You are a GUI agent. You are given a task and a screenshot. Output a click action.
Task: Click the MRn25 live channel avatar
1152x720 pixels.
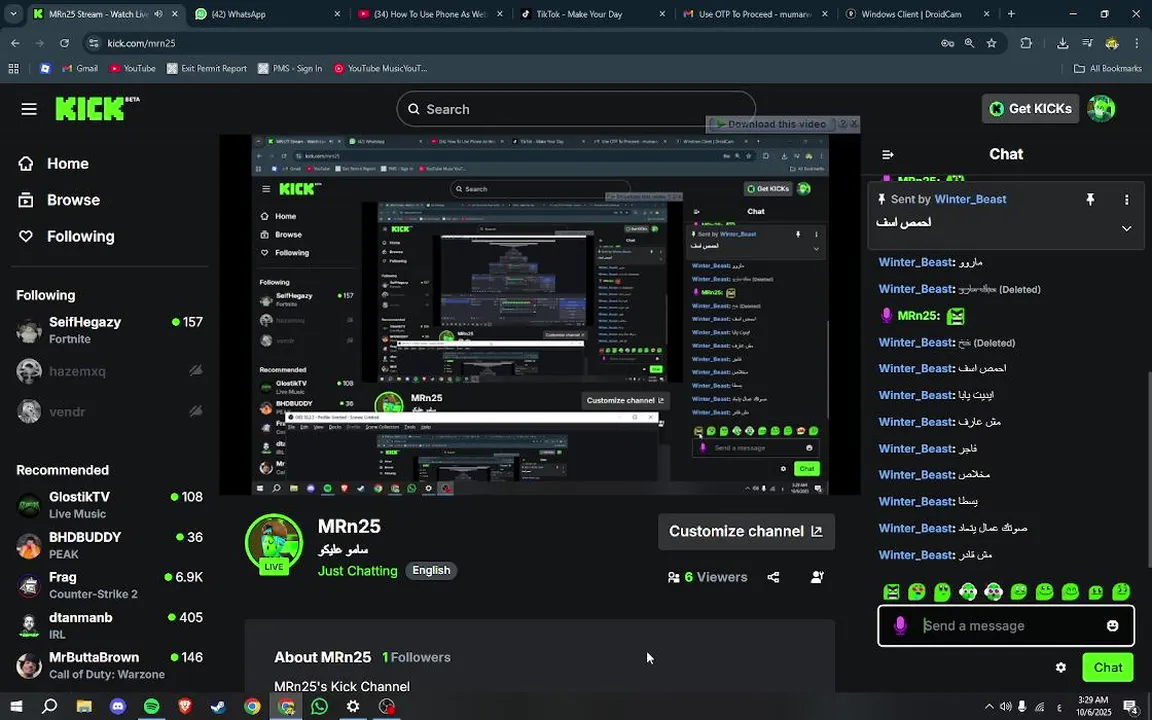pyautogui.click(x=274, y=543)
